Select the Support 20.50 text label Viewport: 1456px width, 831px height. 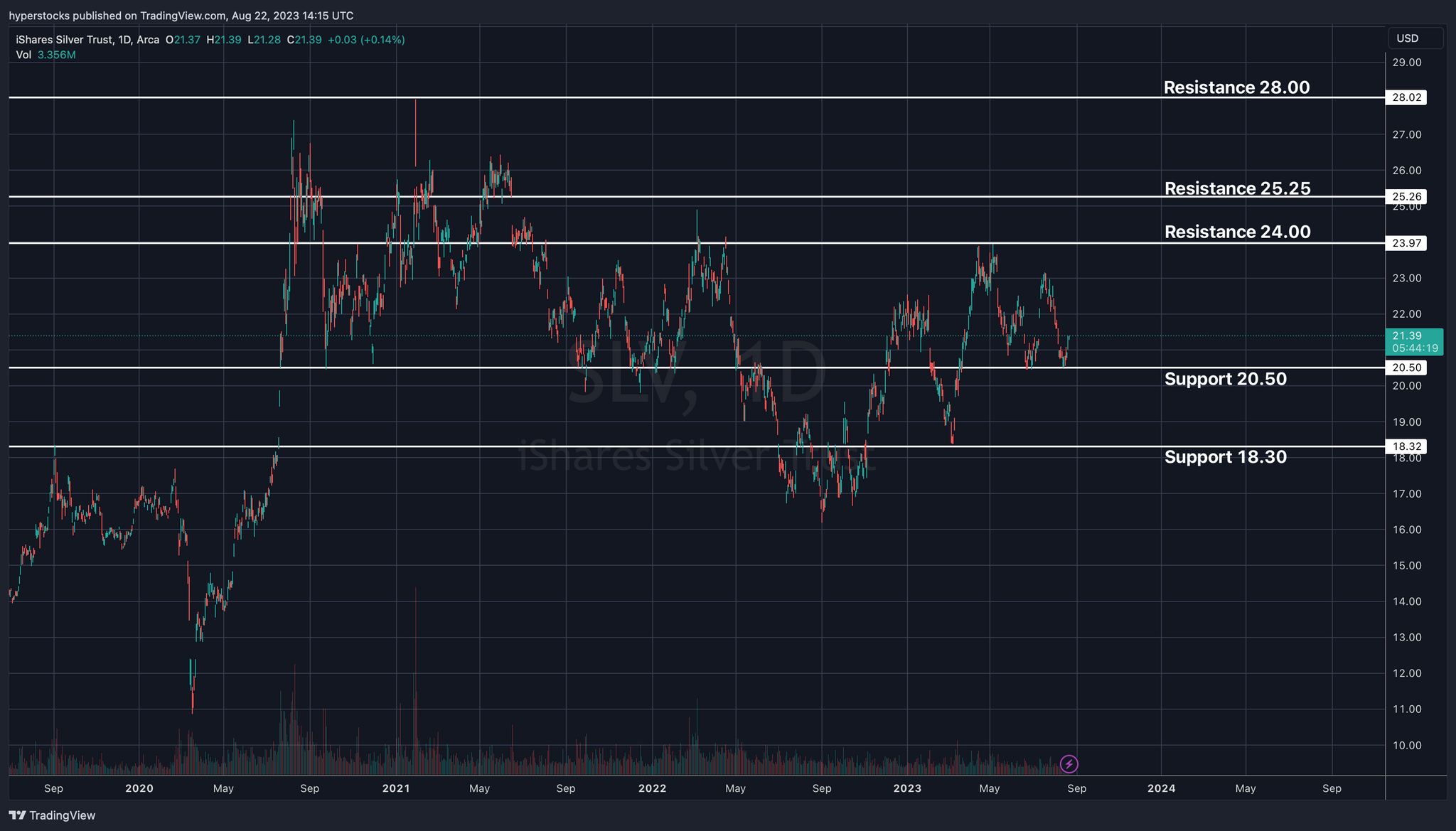coord(1225,379)
